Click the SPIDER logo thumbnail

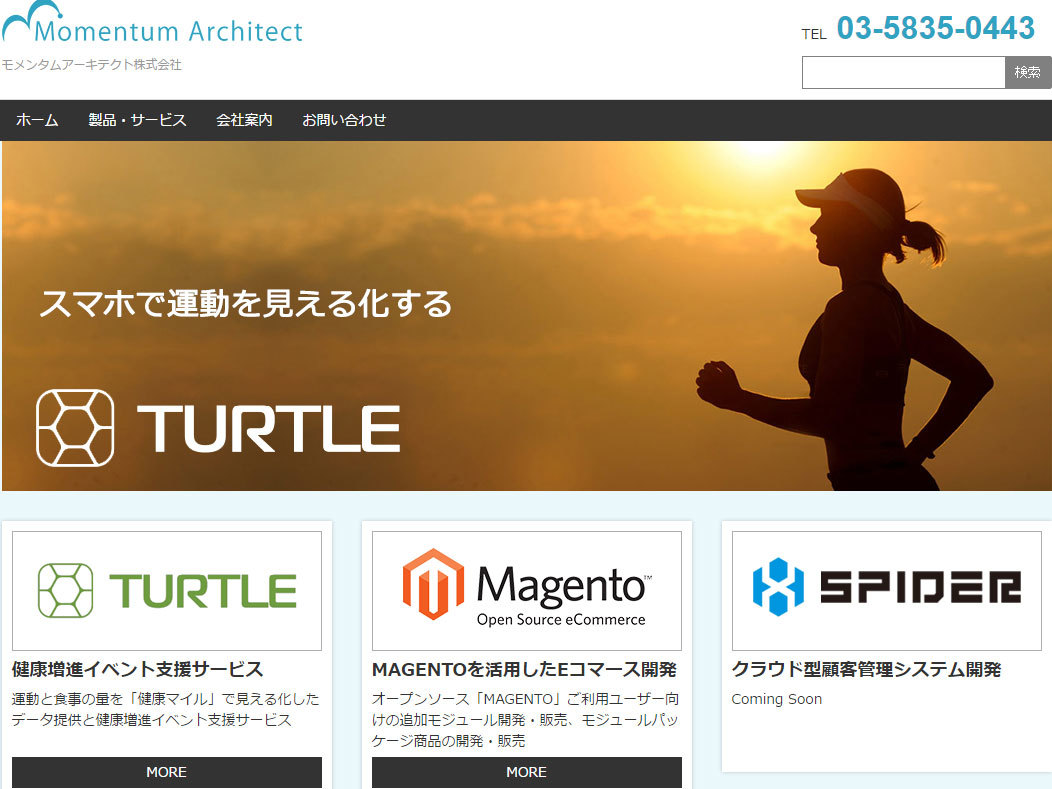coord(886,591)
